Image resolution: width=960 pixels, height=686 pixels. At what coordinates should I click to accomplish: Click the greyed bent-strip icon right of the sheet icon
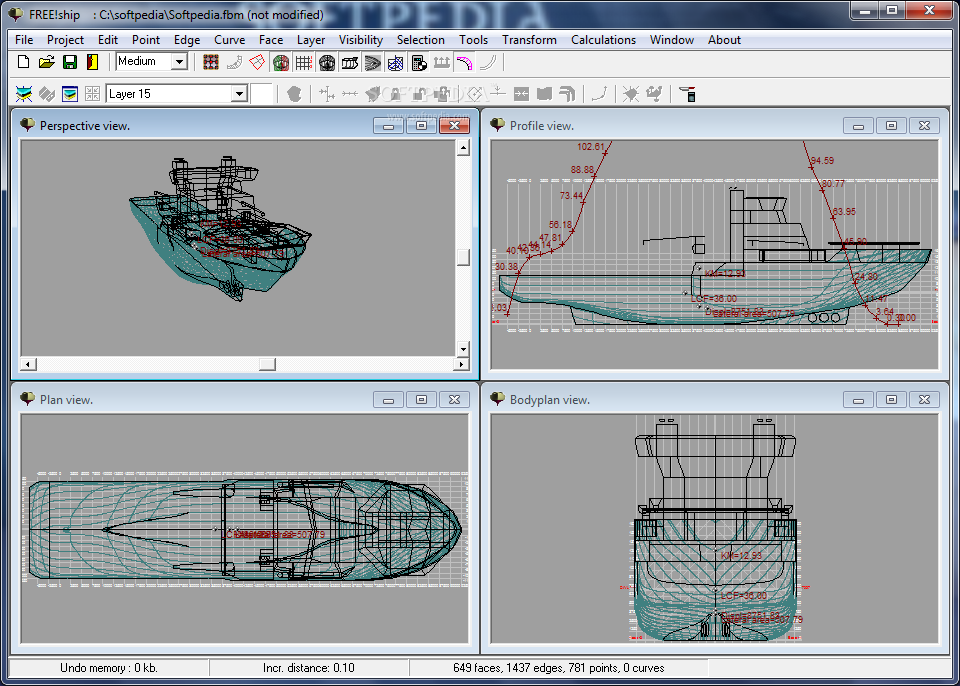568,94
